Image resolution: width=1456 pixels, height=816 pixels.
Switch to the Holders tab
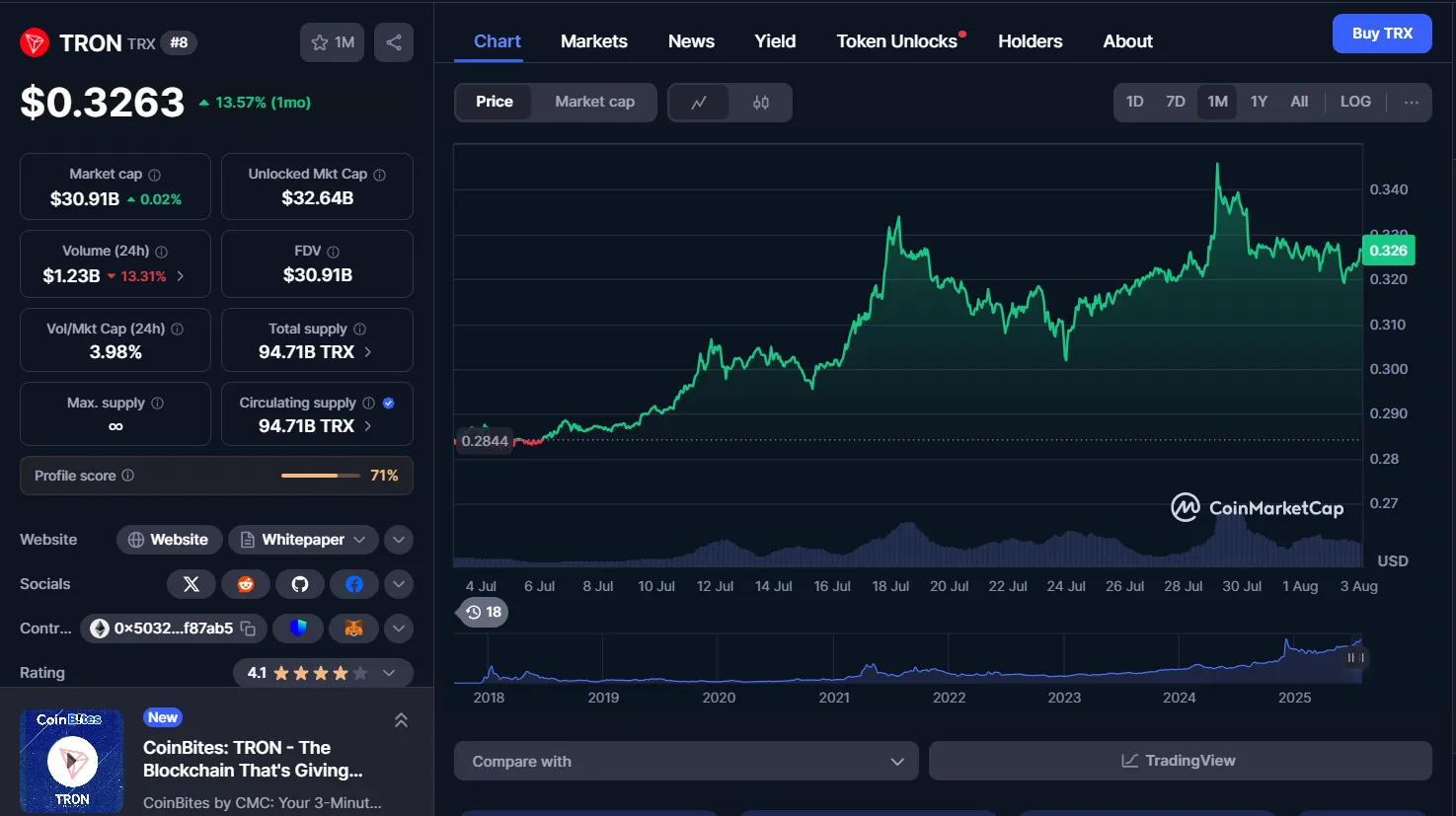1030,41
